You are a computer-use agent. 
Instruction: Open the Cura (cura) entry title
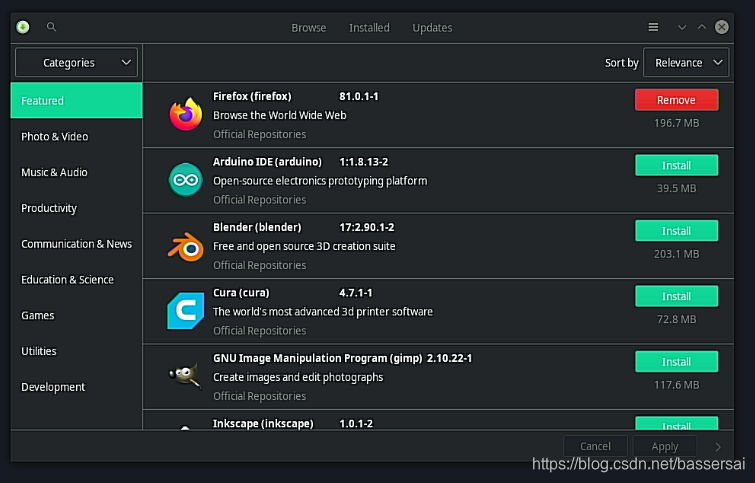pos(241,293)
